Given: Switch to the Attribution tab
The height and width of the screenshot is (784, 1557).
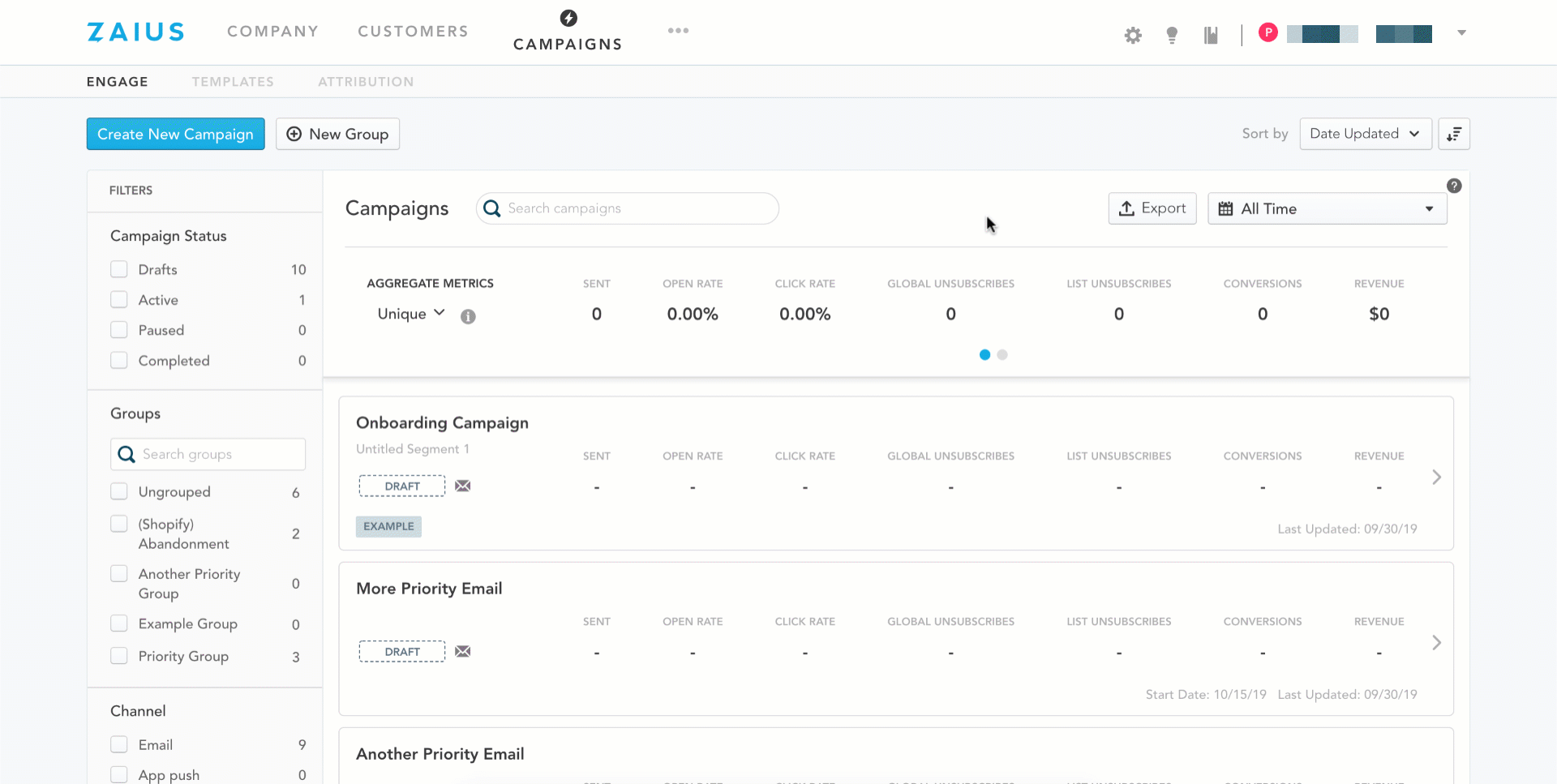Looking at the screenshot, I should (x=366, y=82).
